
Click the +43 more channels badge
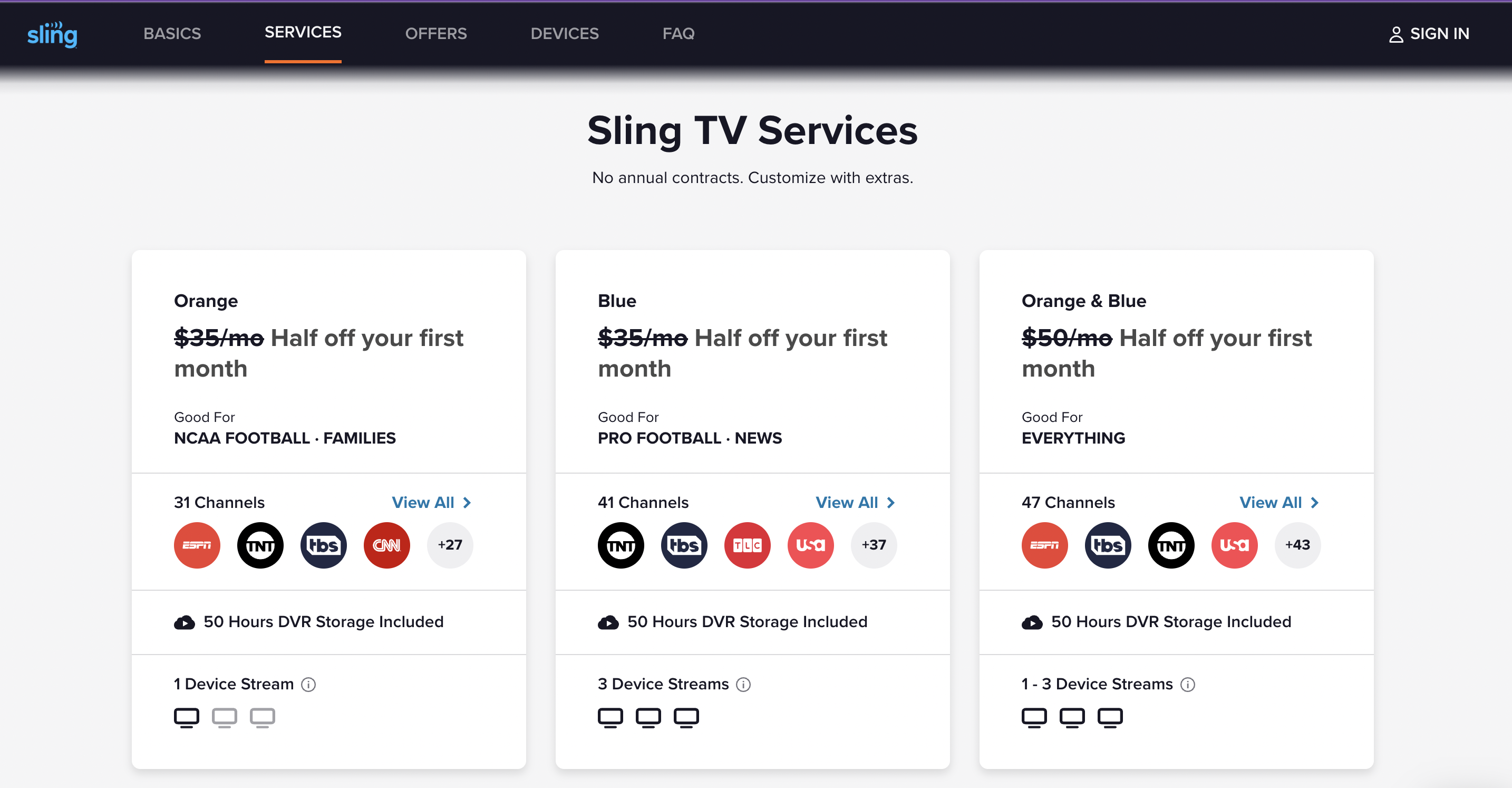click(1297, 545)
